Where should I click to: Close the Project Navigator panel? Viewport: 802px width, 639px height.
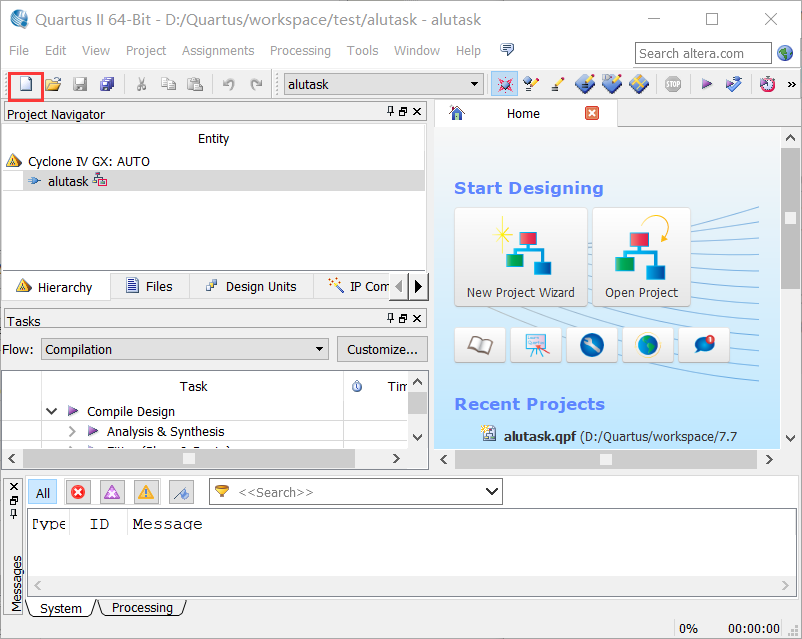pyautogui.click(x=417, y=111)
